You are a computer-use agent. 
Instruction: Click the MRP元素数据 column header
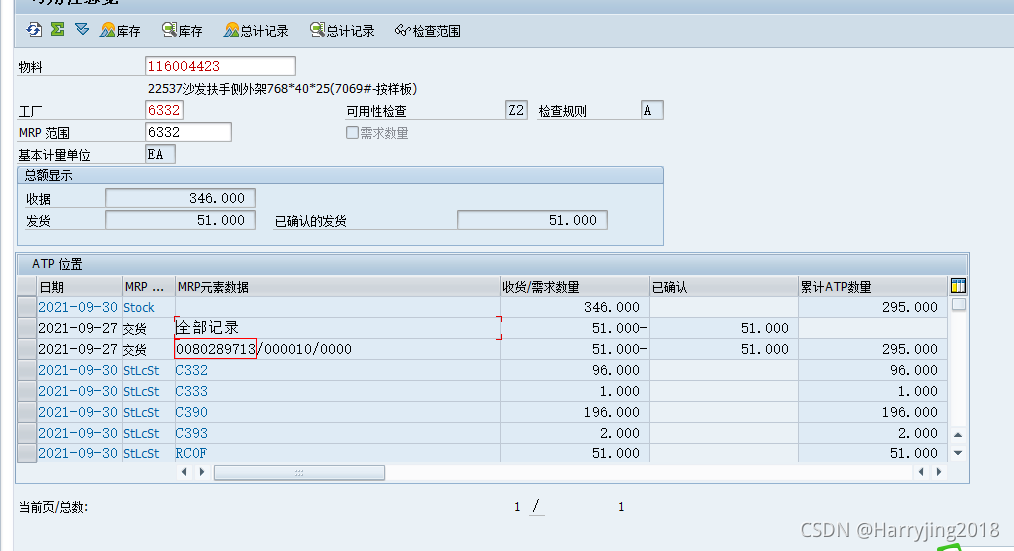[x=337, y=286]
